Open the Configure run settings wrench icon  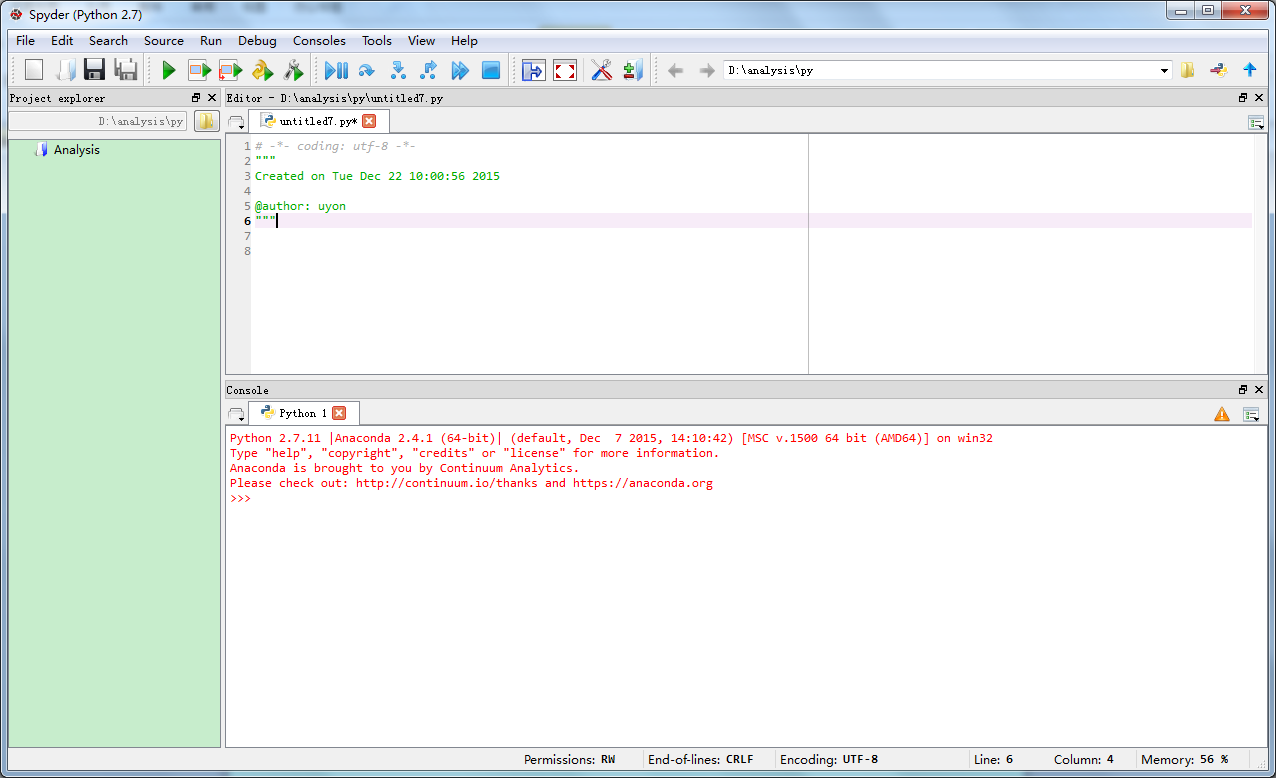pyautogui.click(x=293, y=70)
